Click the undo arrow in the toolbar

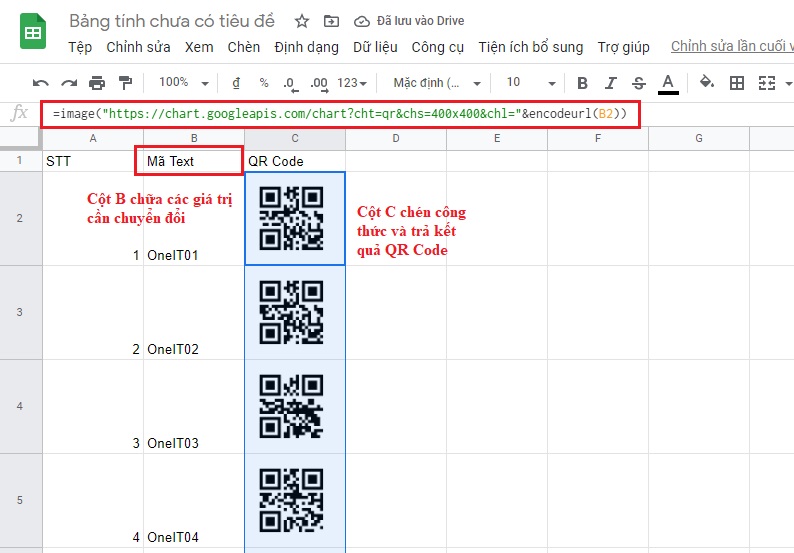pos(41,83)
